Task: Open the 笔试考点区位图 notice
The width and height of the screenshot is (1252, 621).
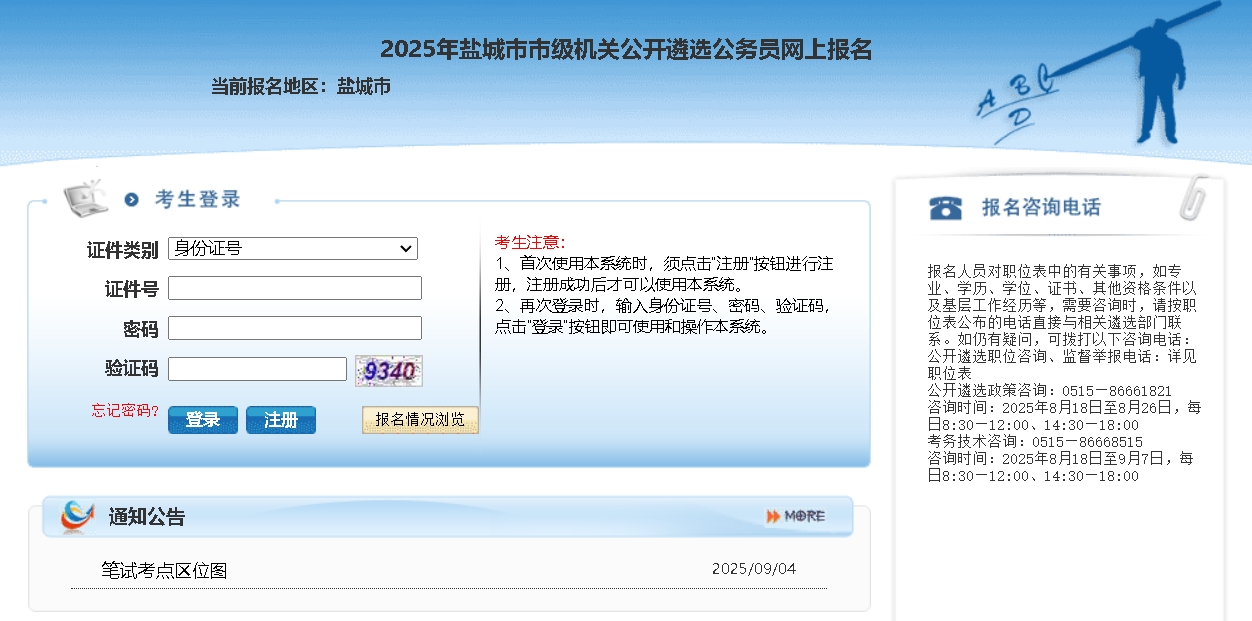Action: pos(164,570)
